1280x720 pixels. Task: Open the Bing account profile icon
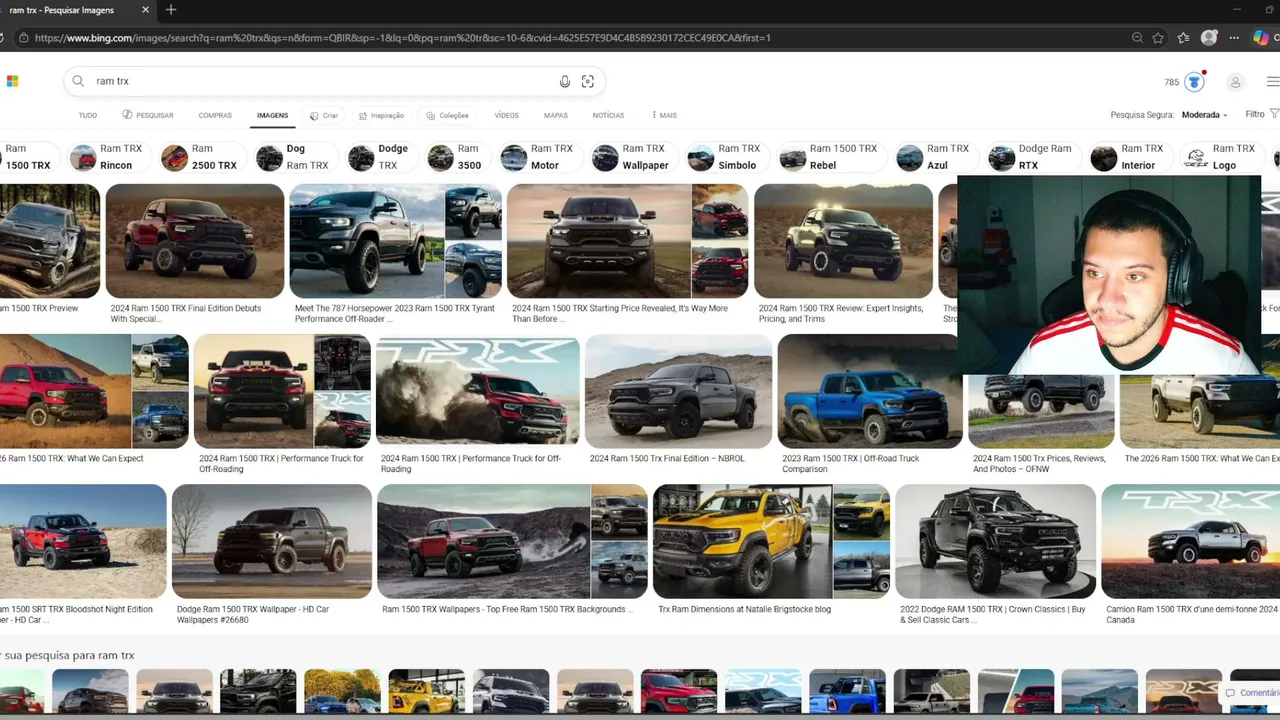tap(1235, 82)
